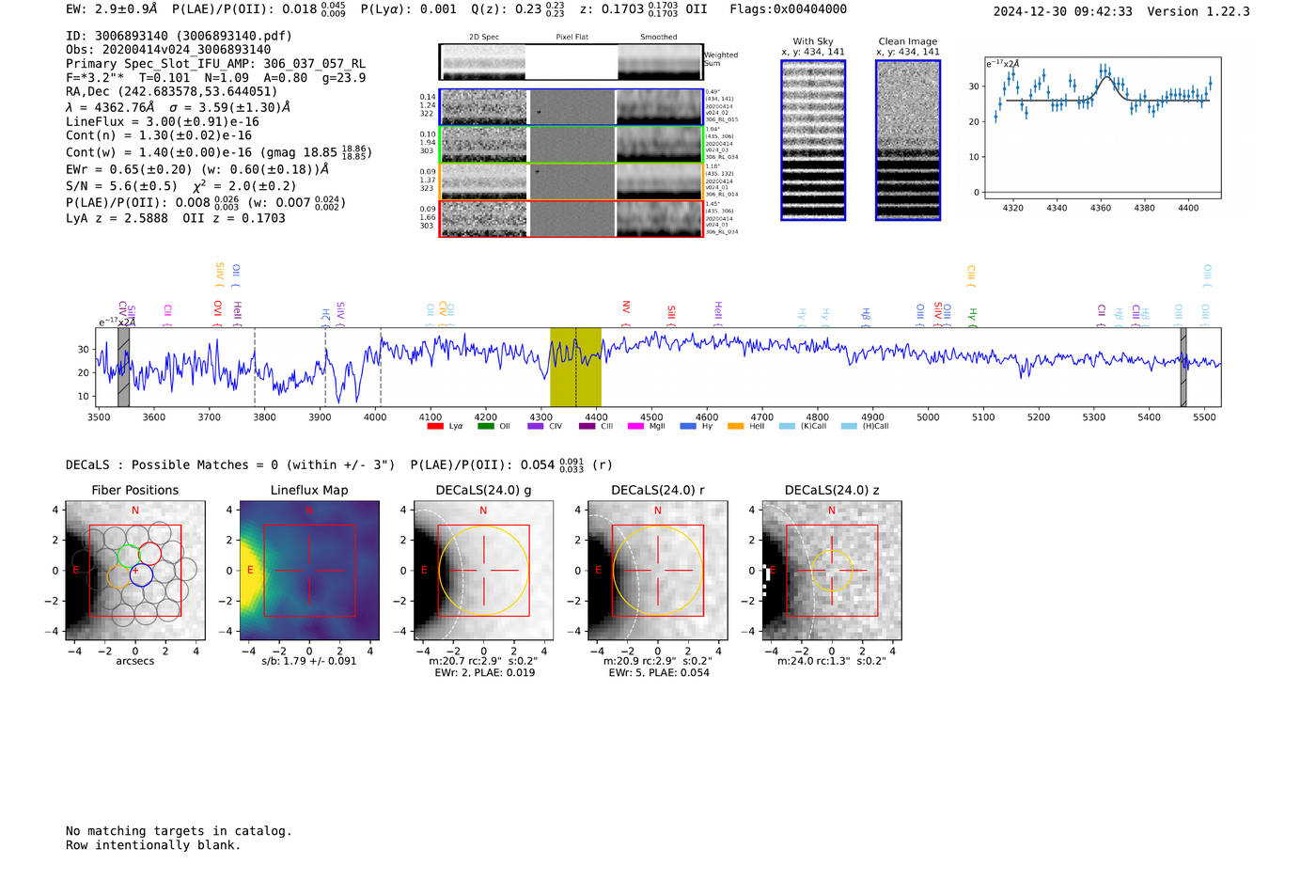Viewport: 1316px width, 896px height.
Task: Click the HeII orange legend swatch
Action: coord(735,427)
